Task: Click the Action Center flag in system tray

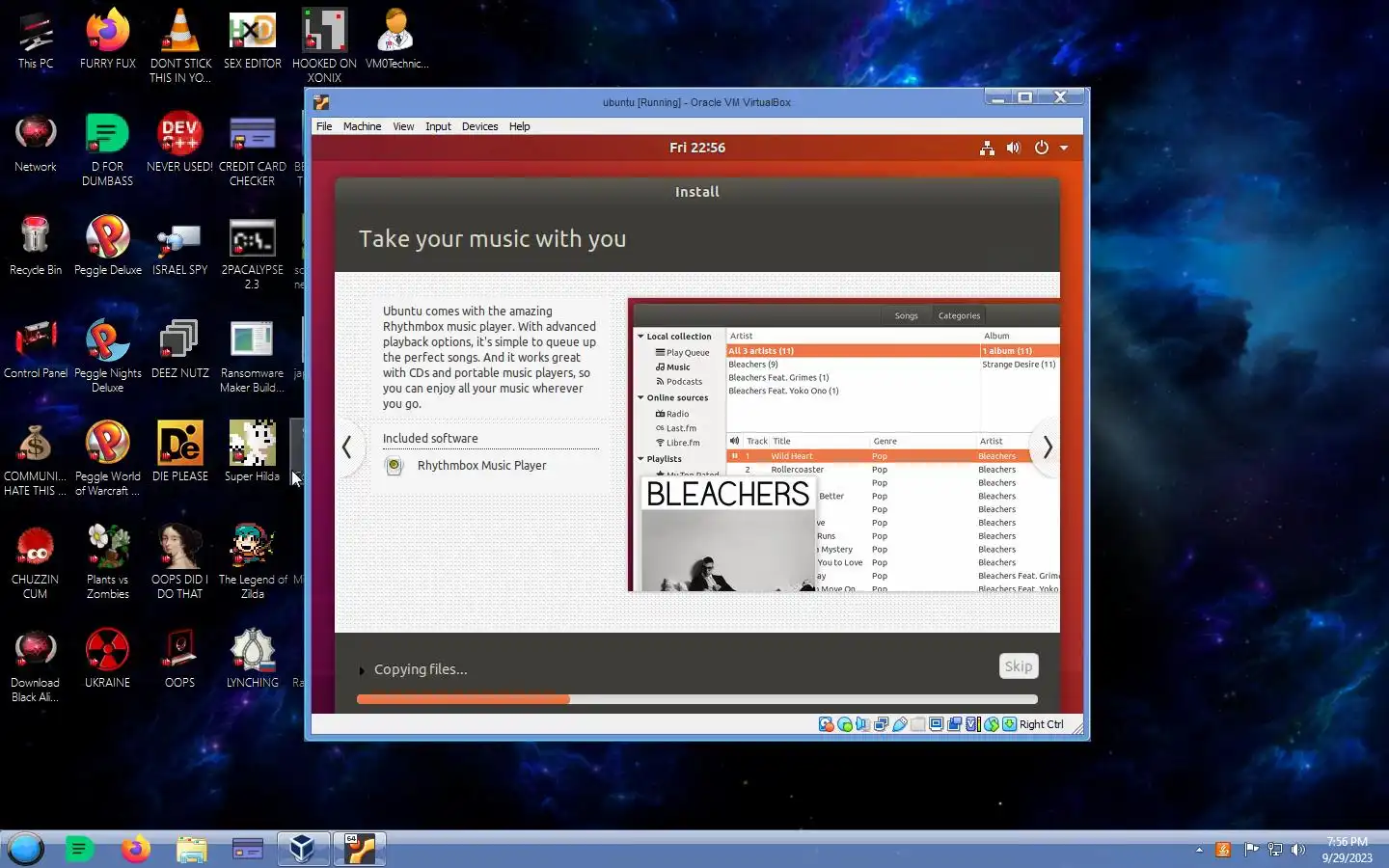Action: click(1251, 850)
